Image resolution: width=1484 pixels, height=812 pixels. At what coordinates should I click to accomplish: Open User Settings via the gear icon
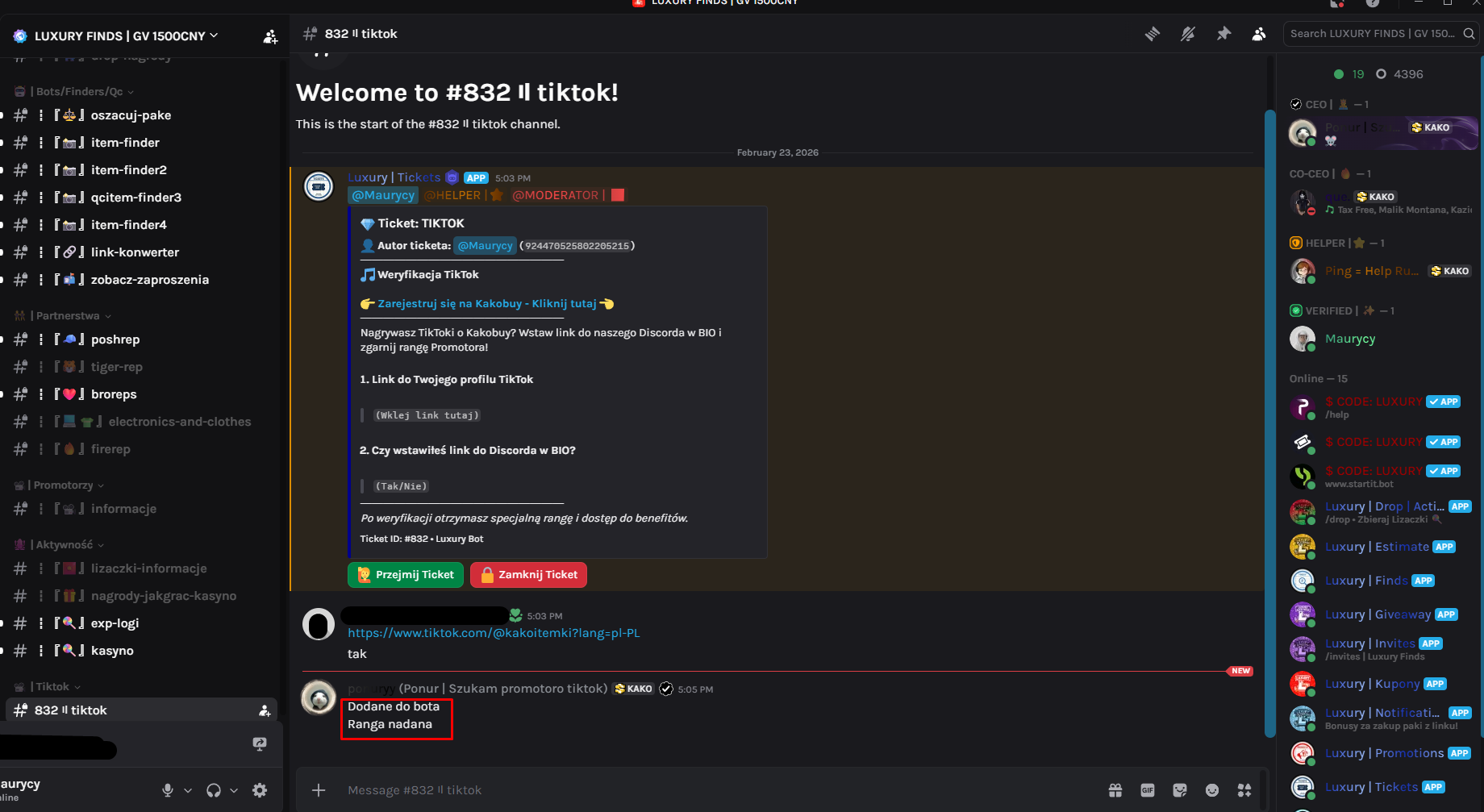pos(259,790)
